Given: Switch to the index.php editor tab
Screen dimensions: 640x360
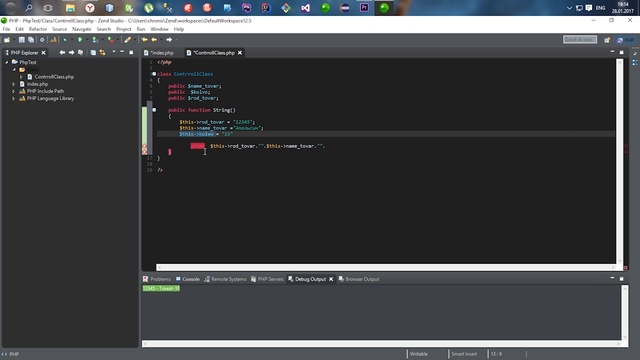Looking at the screenshot, I should click(159, 53).
